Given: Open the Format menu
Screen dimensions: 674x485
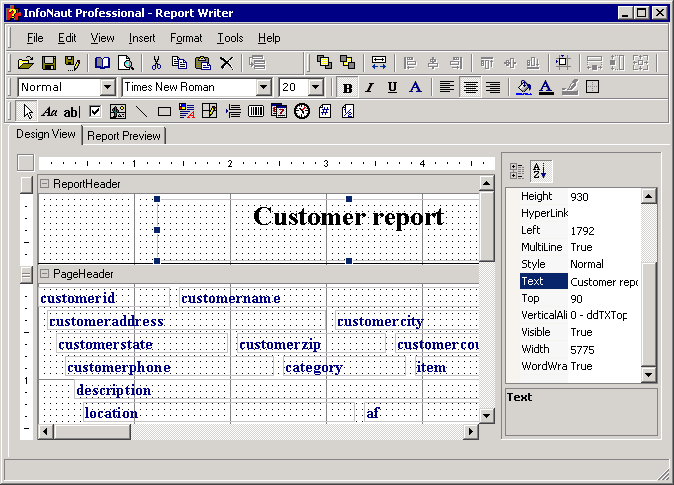Looking at the screenshot, I should coord(186,38).
